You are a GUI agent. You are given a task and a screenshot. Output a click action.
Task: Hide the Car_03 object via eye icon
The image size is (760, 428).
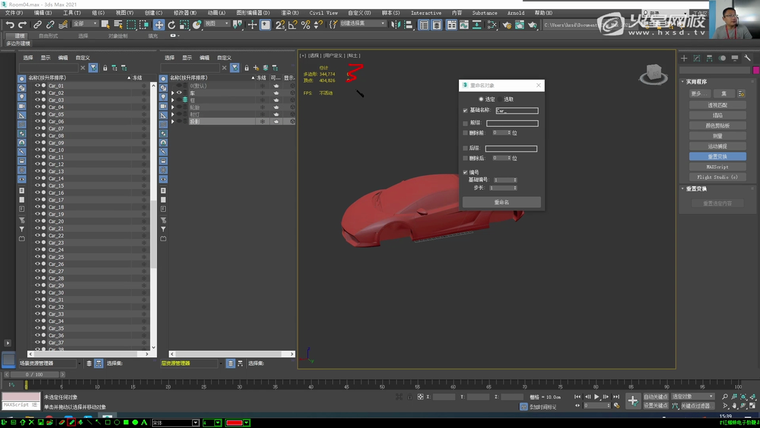(38, 100)
